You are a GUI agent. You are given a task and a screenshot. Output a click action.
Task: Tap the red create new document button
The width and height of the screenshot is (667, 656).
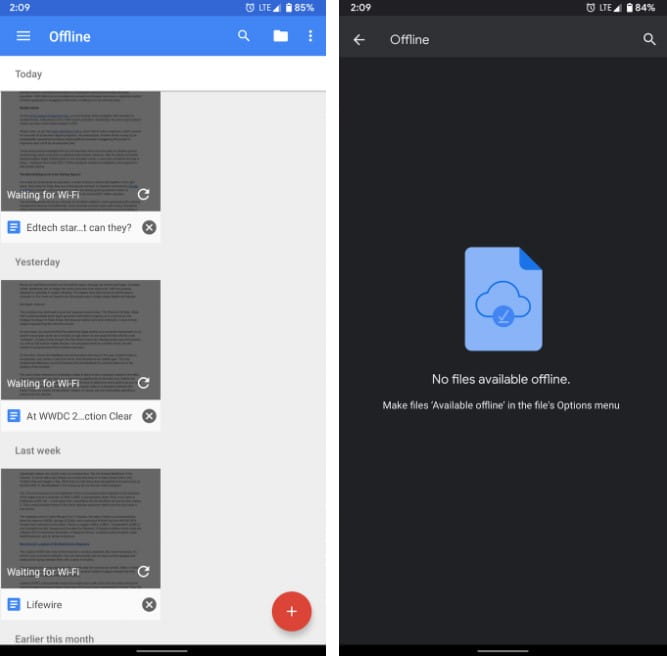click(x=291, y=611)
